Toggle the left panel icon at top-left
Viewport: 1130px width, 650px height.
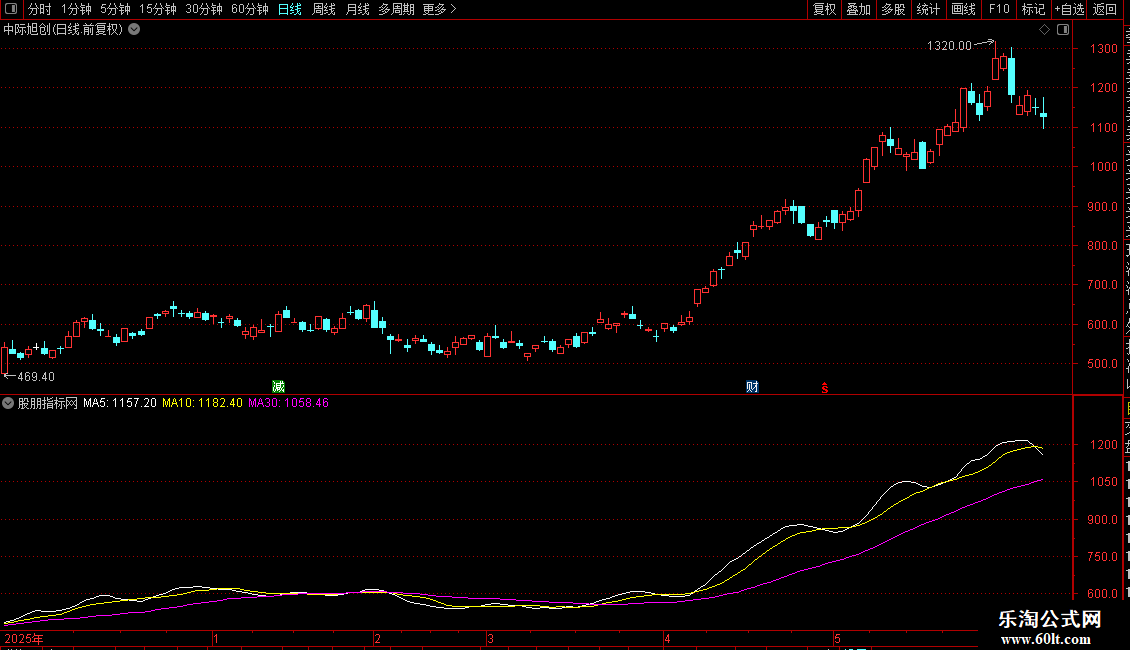pos(11,9)
